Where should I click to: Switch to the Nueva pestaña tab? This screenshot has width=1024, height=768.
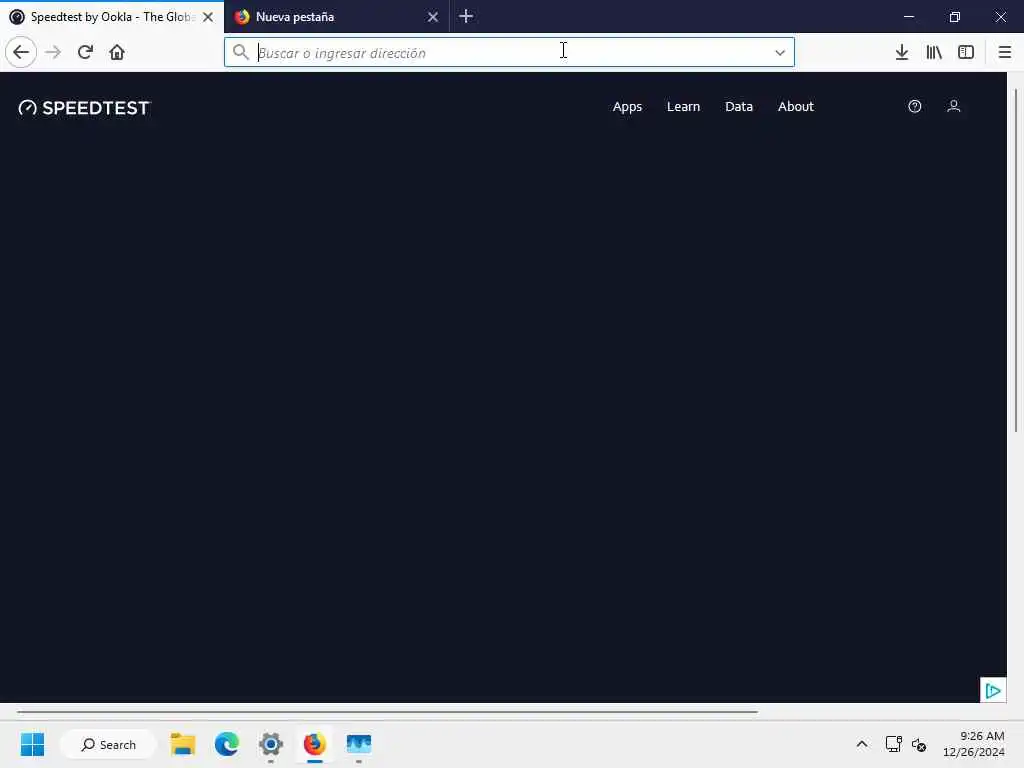(337, 17)
